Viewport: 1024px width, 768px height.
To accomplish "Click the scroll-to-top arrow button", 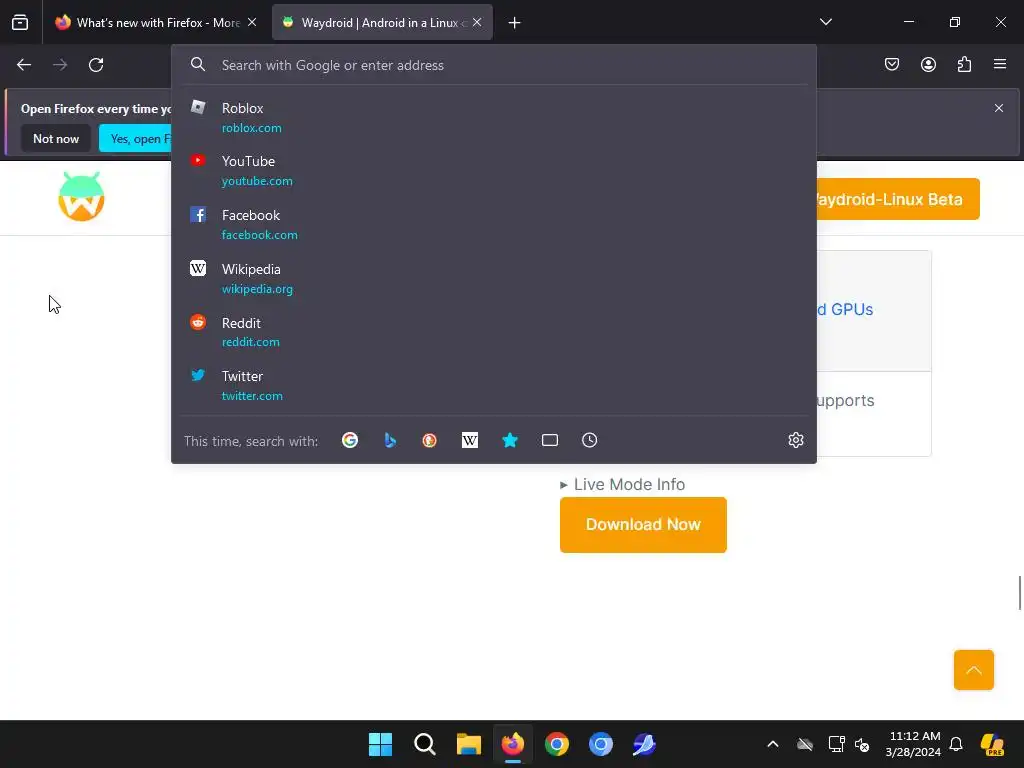I will pos(973,670).
